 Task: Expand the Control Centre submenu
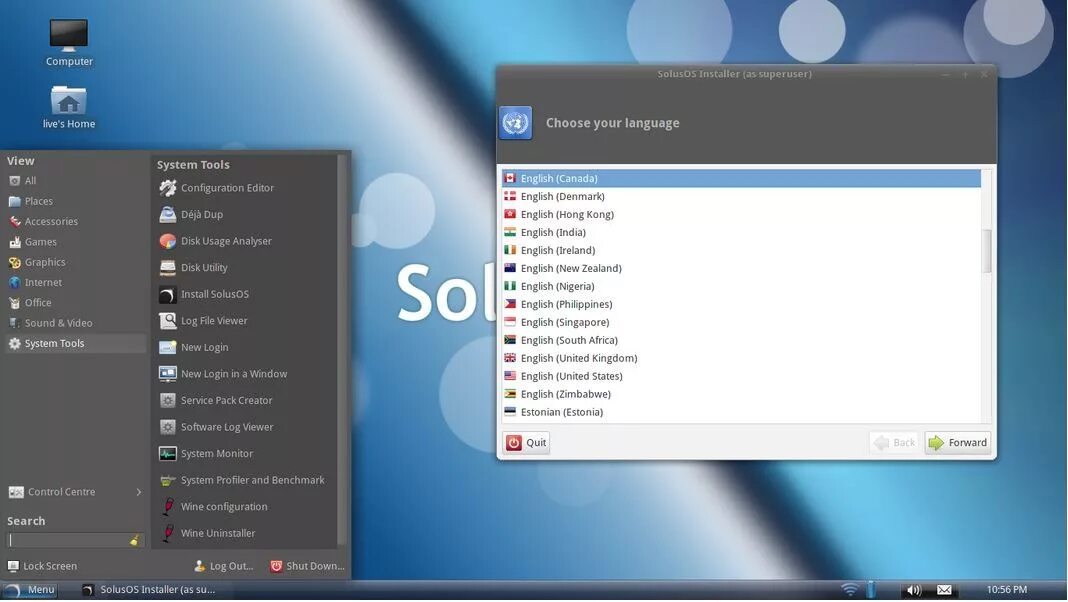pyautogui.click(x=75, y=492)
